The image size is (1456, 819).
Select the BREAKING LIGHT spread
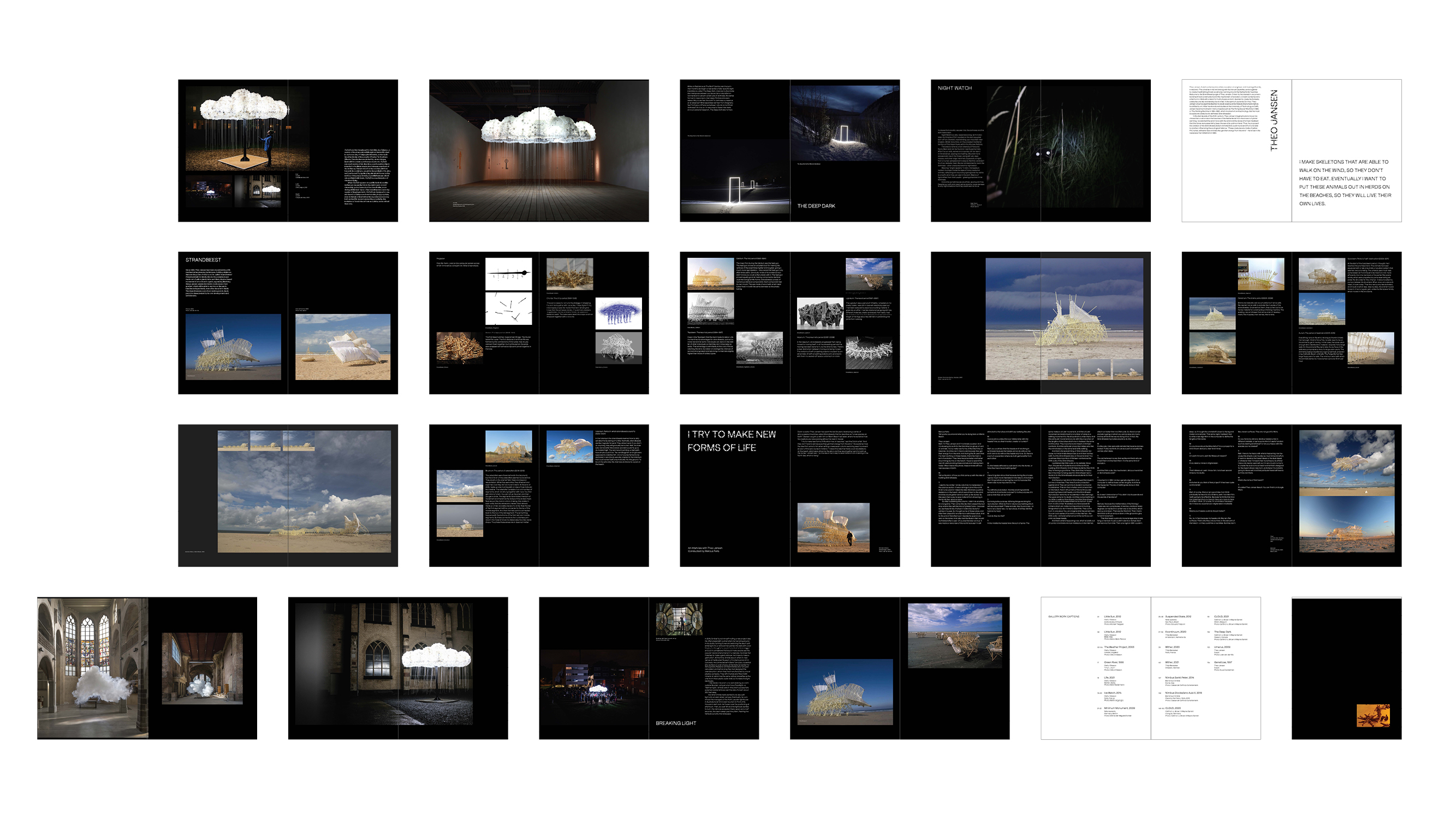click(x=649, y=668)
